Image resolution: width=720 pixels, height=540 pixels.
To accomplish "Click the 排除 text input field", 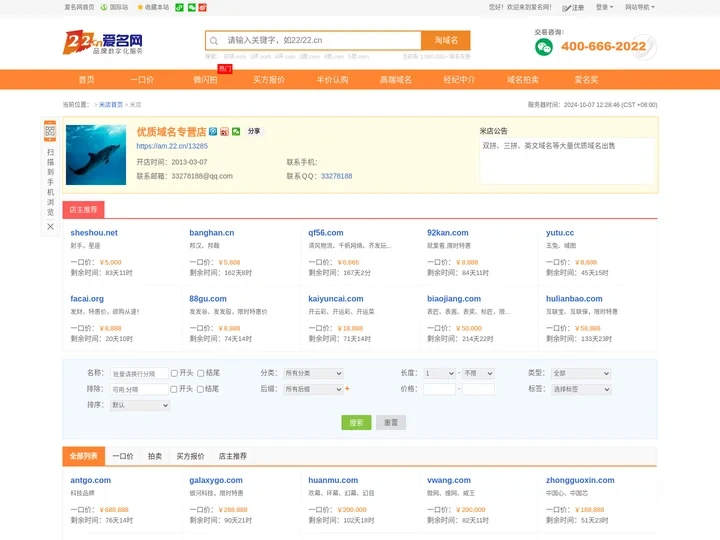I will pyautogui.click(x=139, y=389).
